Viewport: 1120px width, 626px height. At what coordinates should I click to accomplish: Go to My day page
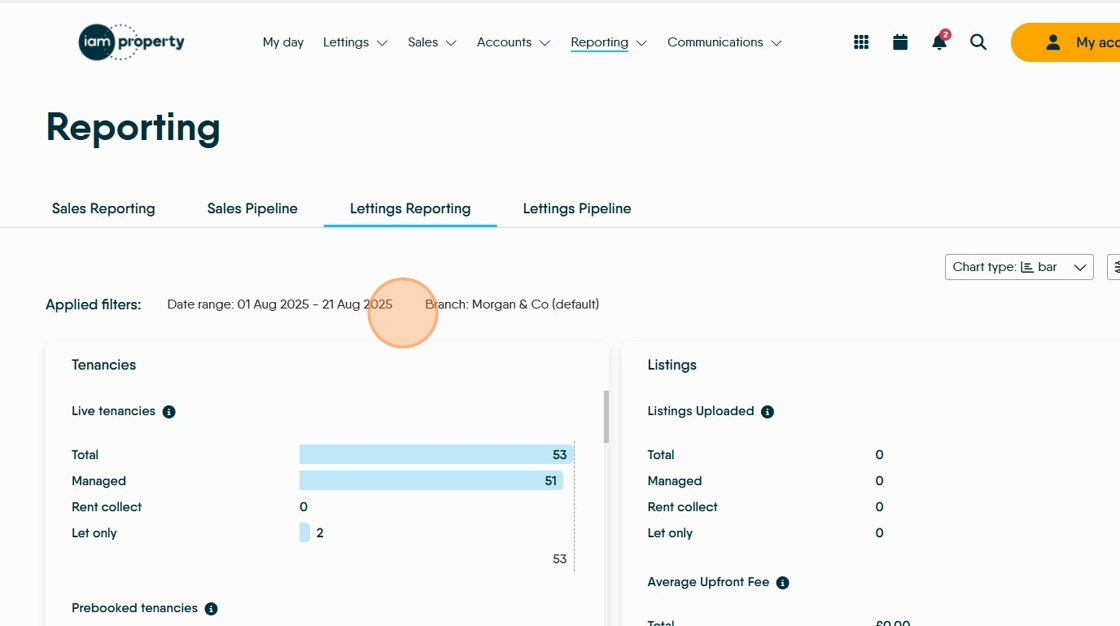[x=283, y=42]
